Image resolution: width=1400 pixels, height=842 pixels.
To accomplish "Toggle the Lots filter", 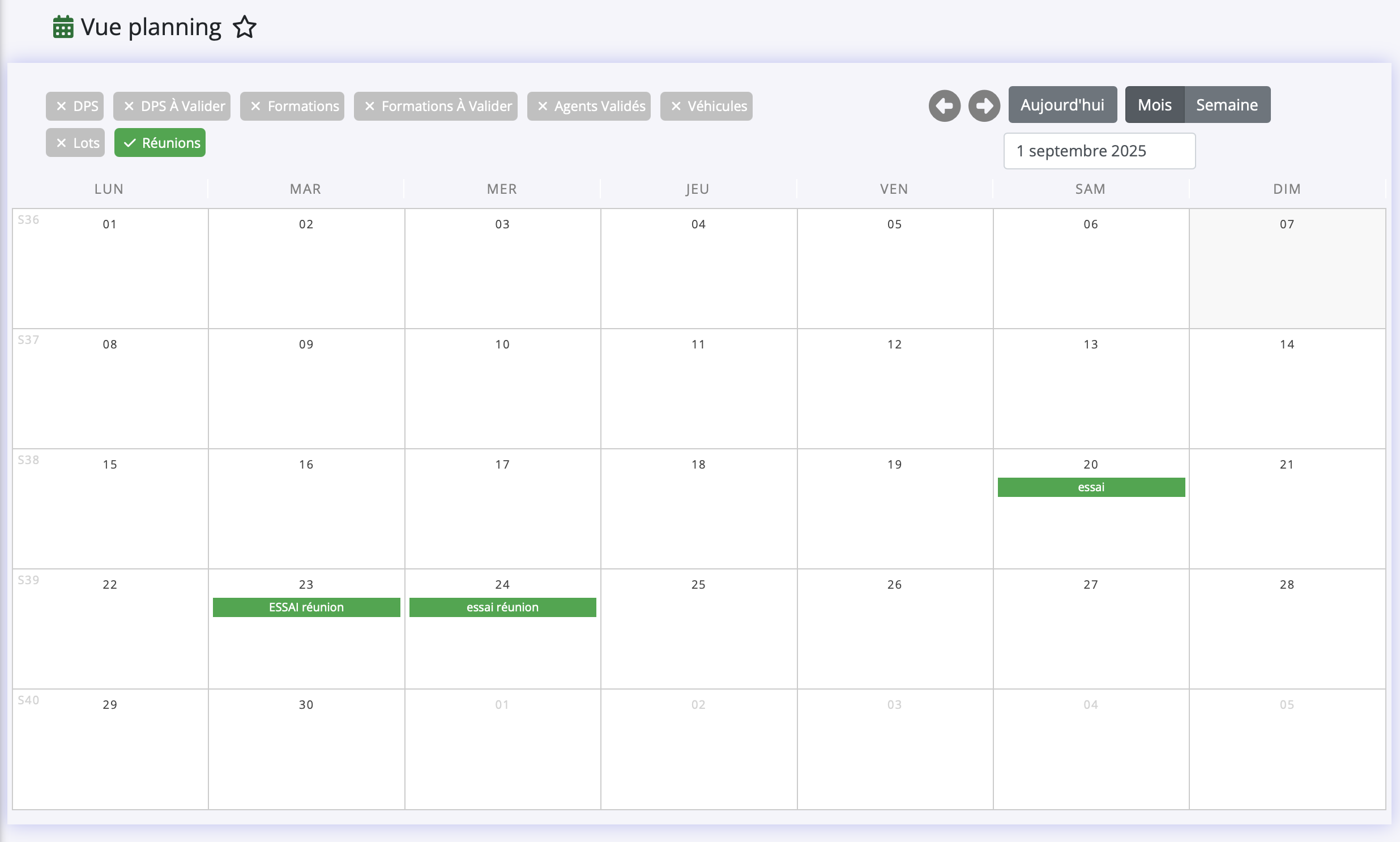I will [x=75, y=143].
